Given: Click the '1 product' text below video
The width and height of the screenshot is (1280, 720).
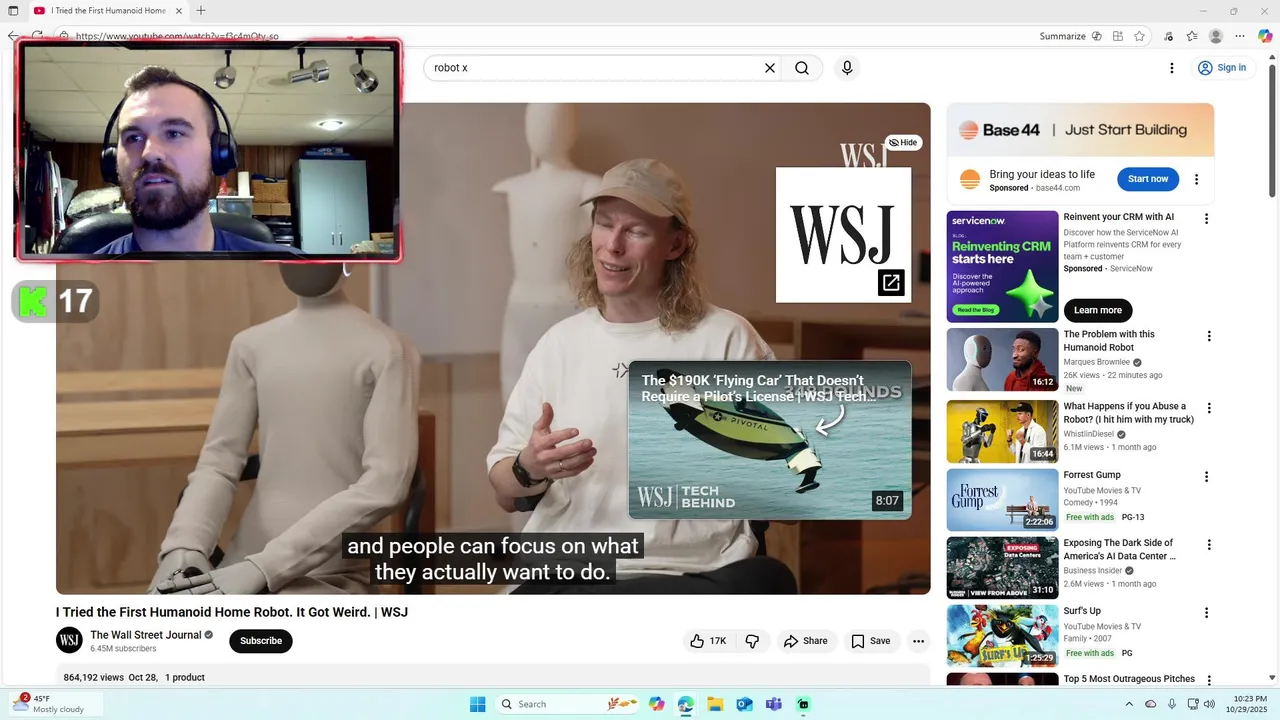Looking at the screenshot, I should pyautogui.click(x=185, y=678).
